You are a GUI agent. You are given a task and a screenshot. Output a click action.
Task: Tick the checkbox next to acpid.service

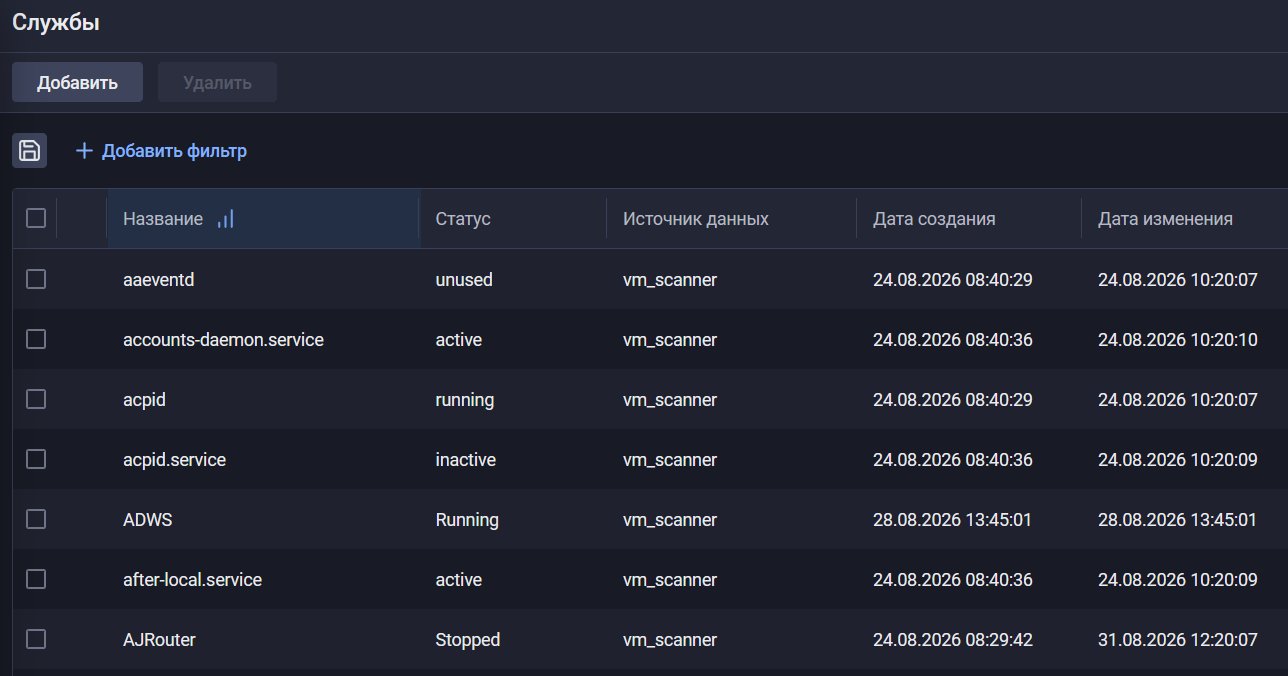tap(36, 460)
